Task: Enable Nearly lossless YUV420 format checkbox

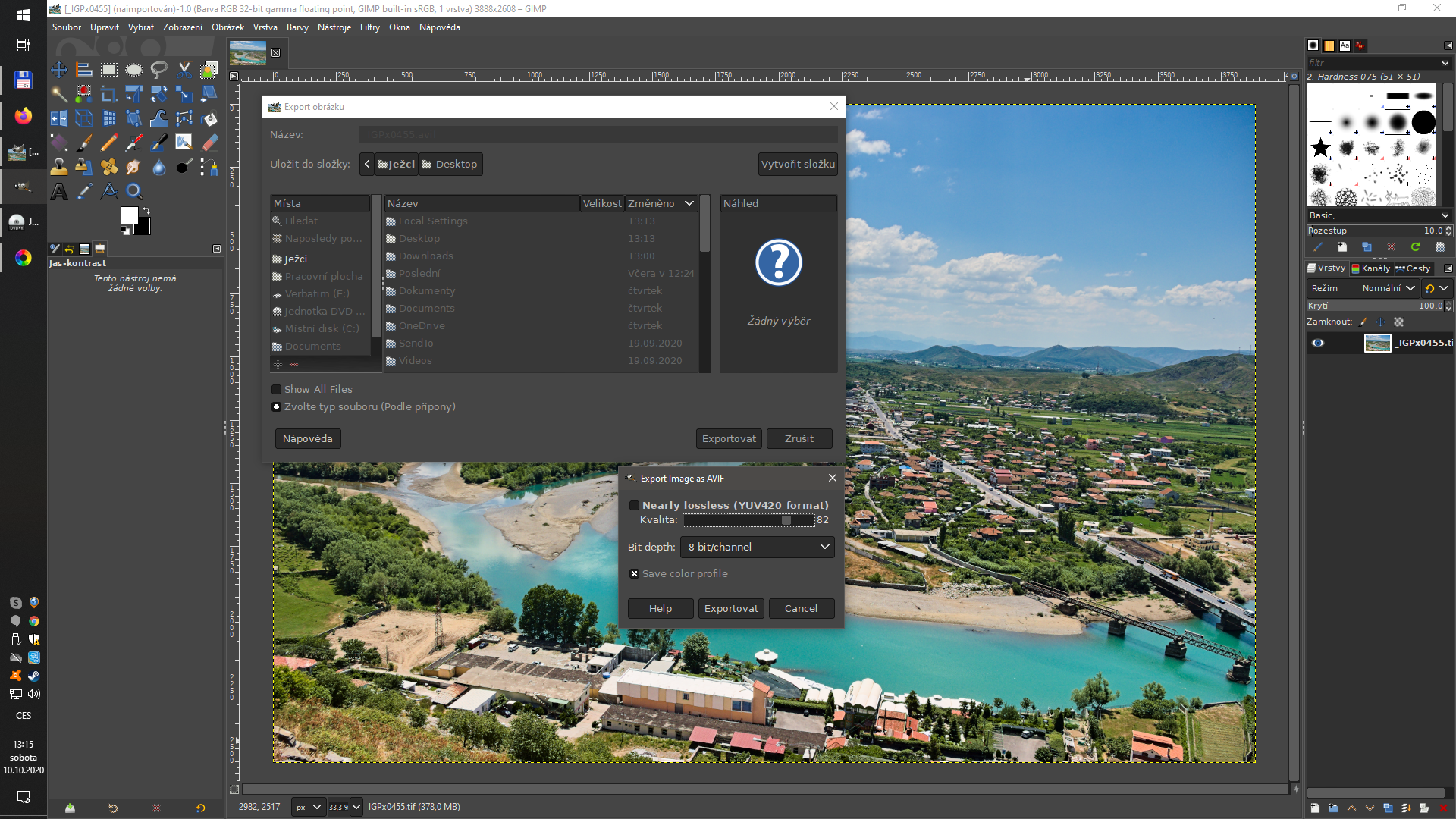Action: click(634, 506)
